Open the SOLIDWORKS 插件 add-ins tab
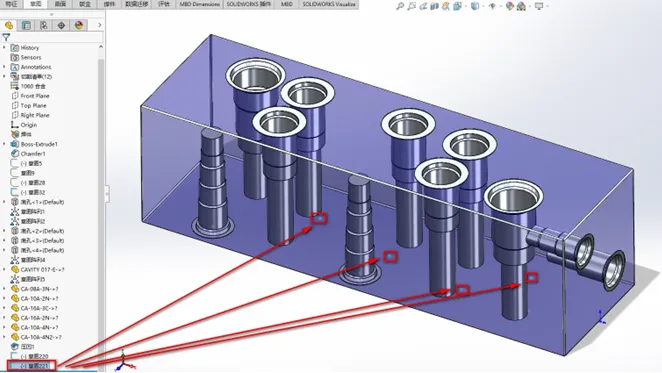Viewport: 662px width, 373px height. (249, 4)
